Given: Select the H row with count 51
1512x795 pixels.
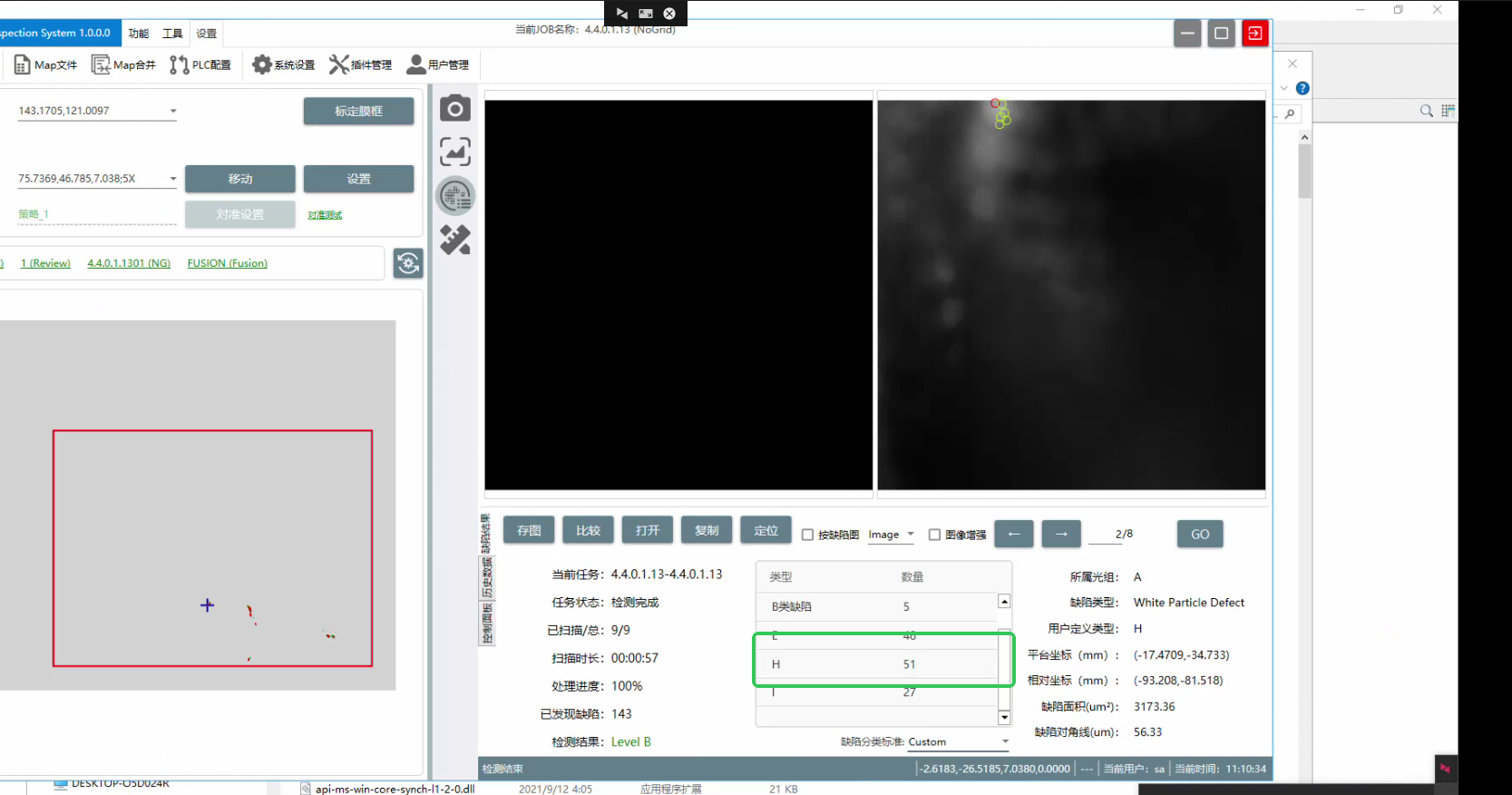Looking at the screenshot, I should pos(876,664).
